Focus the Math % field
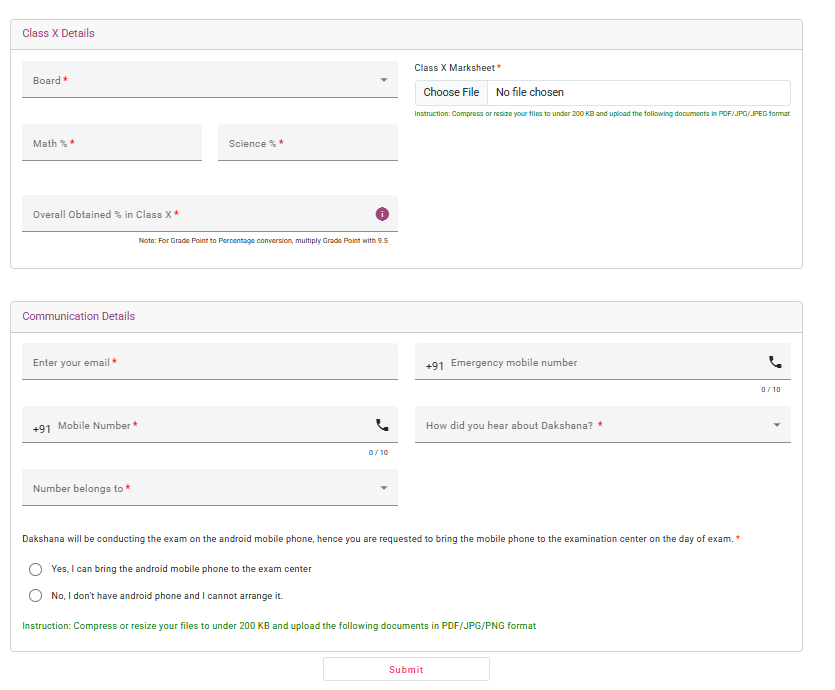 (112, 143)
